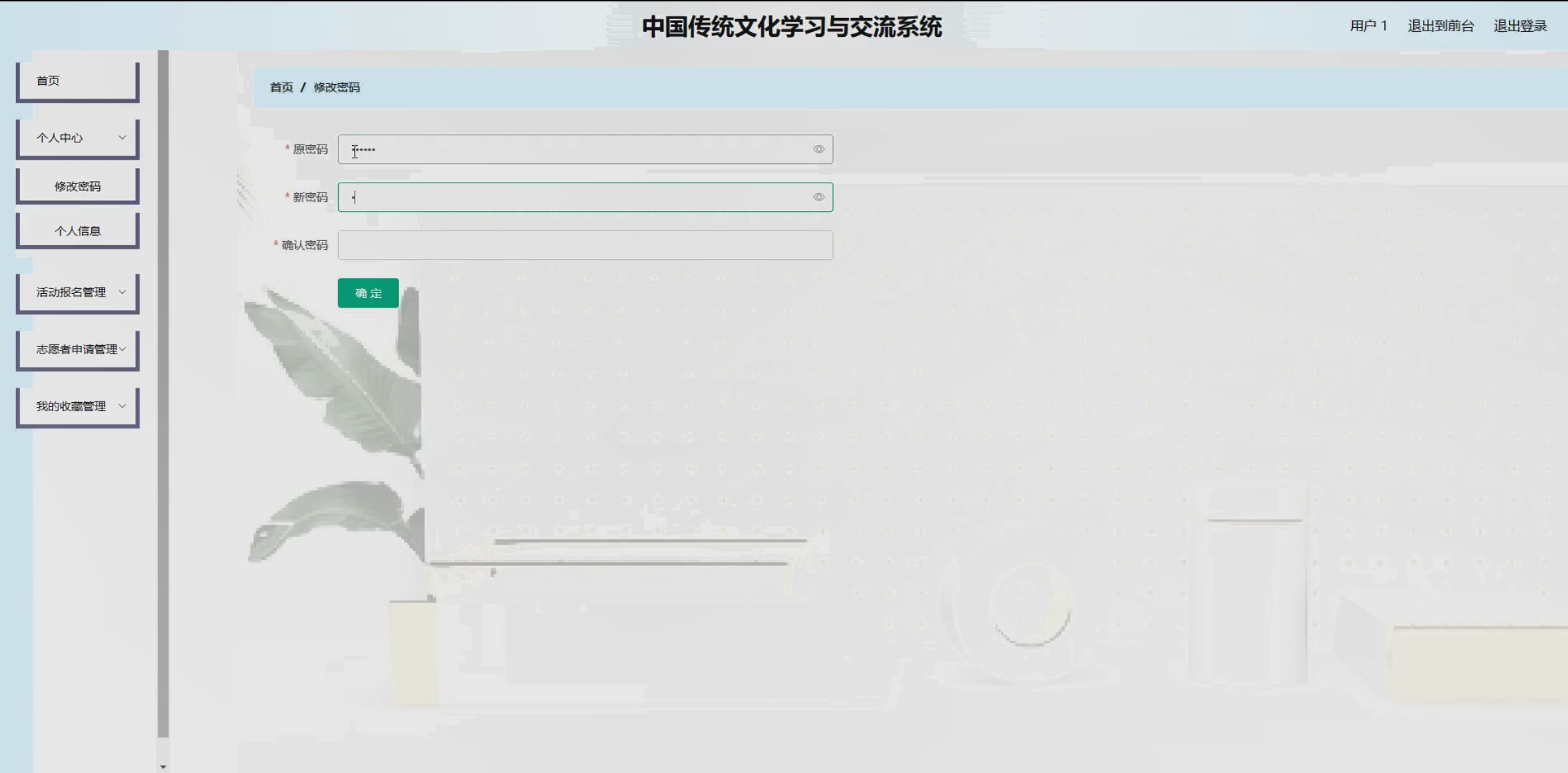Click 用户 1 username in header
This screenshot has height=773, width=1568.
point(1368,26)
